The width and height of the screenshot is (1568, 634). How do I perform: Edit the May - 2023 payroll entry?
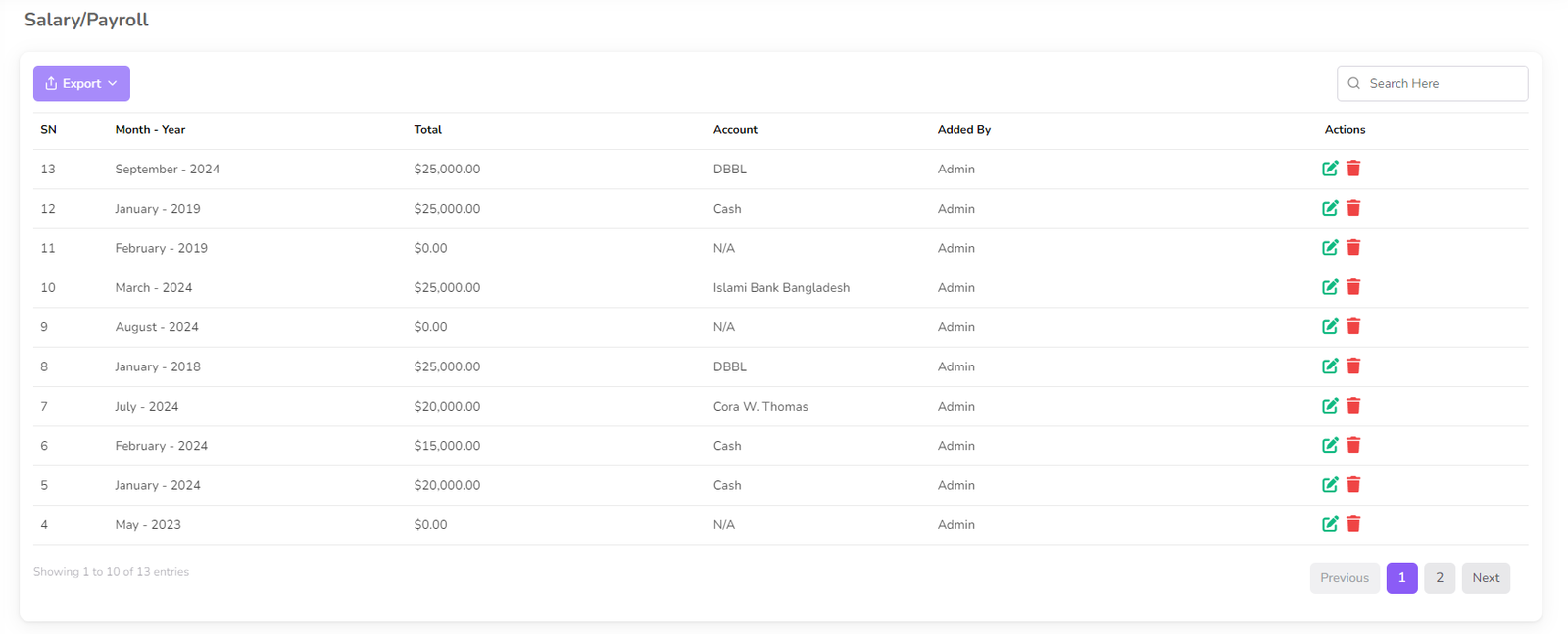pyautogui.click(x=1329, y=524)
